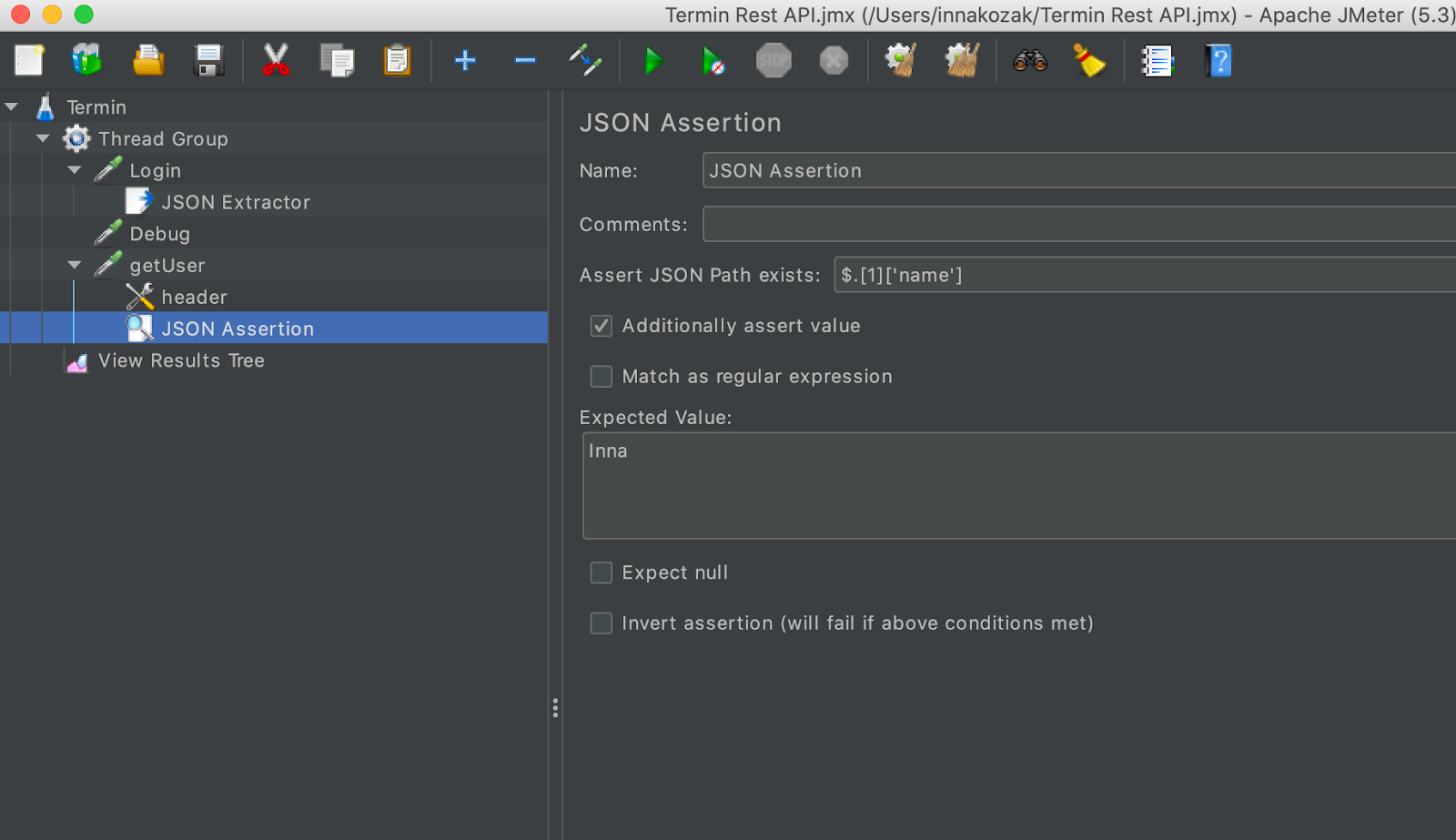Collapse the Login sampler node
Viewport: 1456px width, 840px height.
(75, 170)
